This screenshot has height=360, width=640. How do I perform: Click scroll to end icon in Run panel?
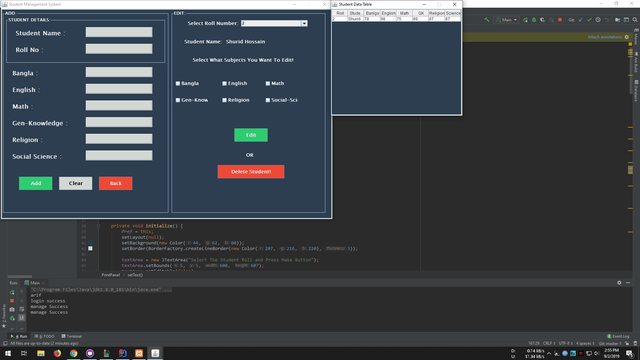(22, 318)
